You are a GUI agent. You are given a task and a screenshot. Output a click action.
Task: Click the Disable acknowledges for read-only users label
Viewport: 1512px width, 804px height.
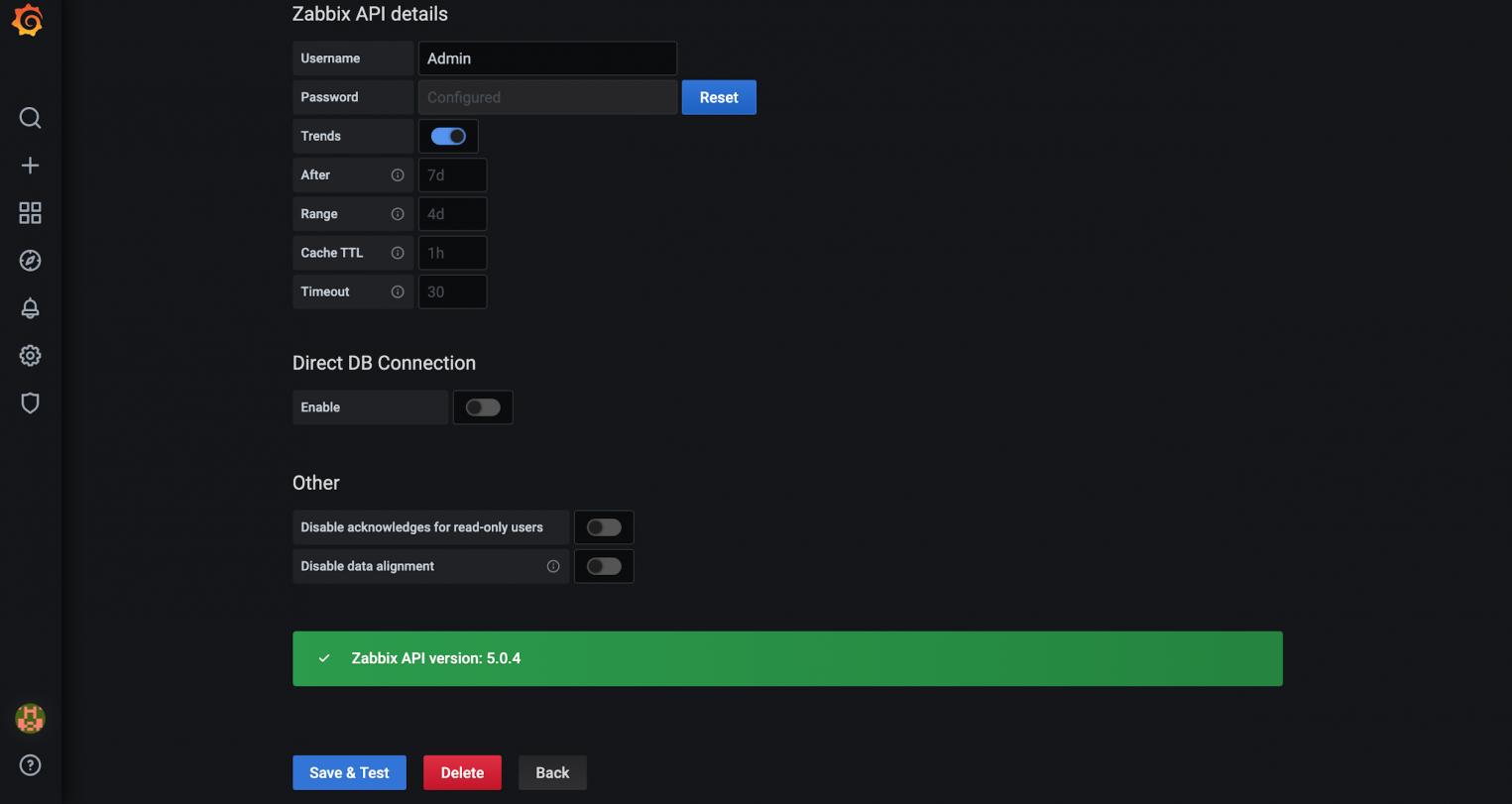click(x=421, y=527)
